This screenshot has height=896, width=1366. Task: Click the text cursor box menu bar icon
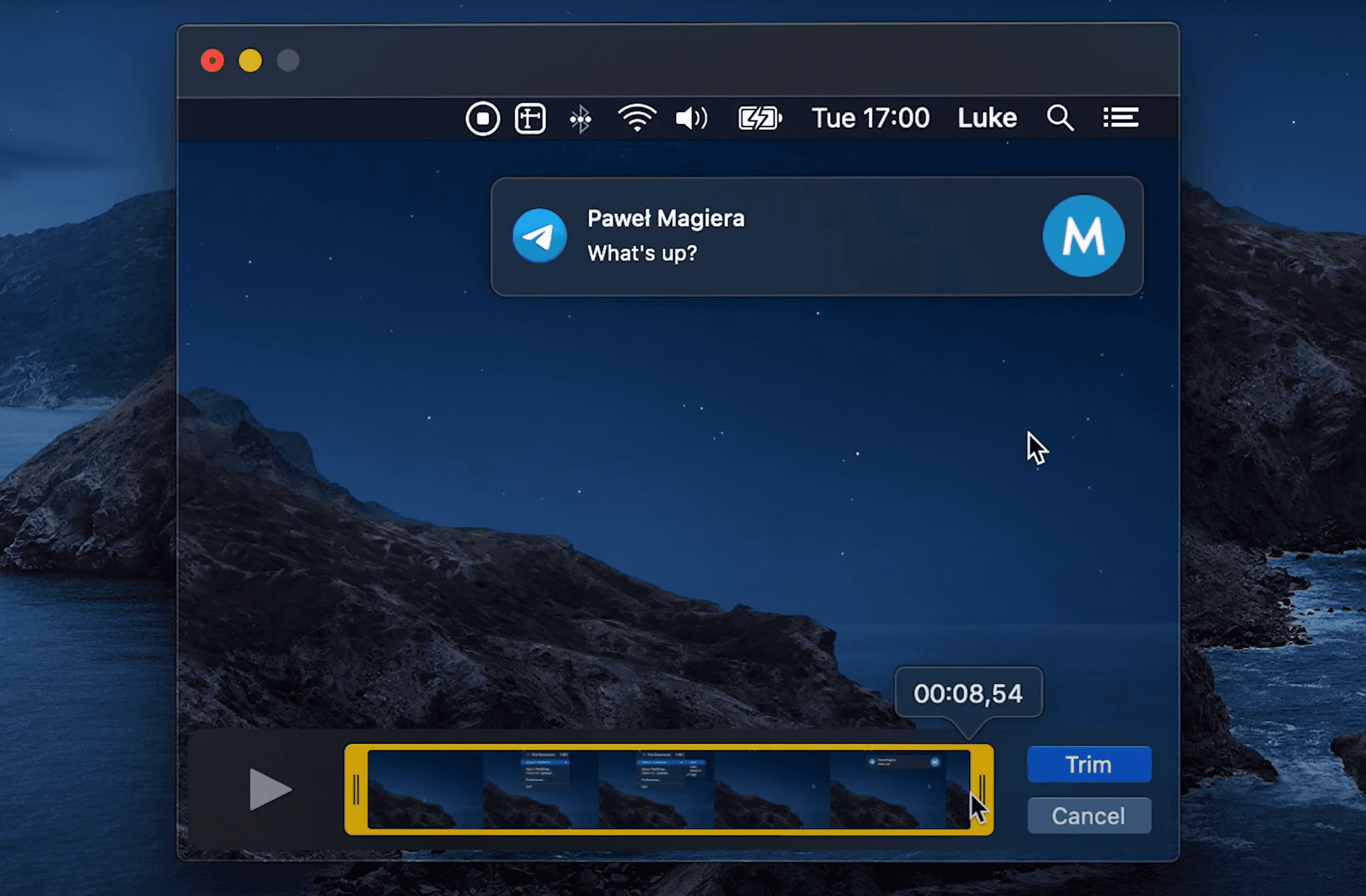pyautogui.click(x=530, y=118)
